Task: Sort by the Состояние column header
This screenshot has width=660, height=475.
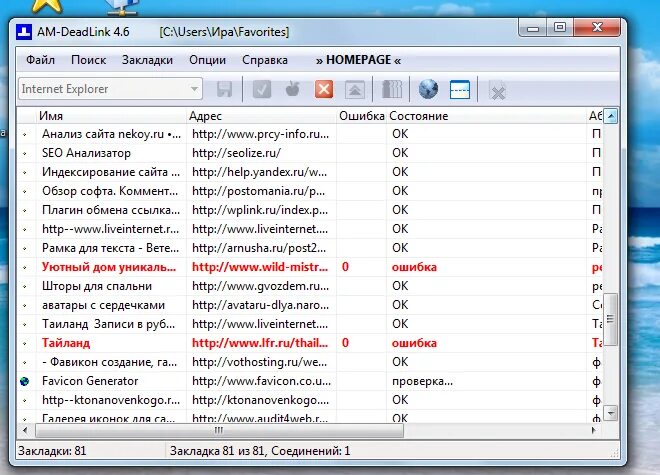Action: (x=487, y=116)
